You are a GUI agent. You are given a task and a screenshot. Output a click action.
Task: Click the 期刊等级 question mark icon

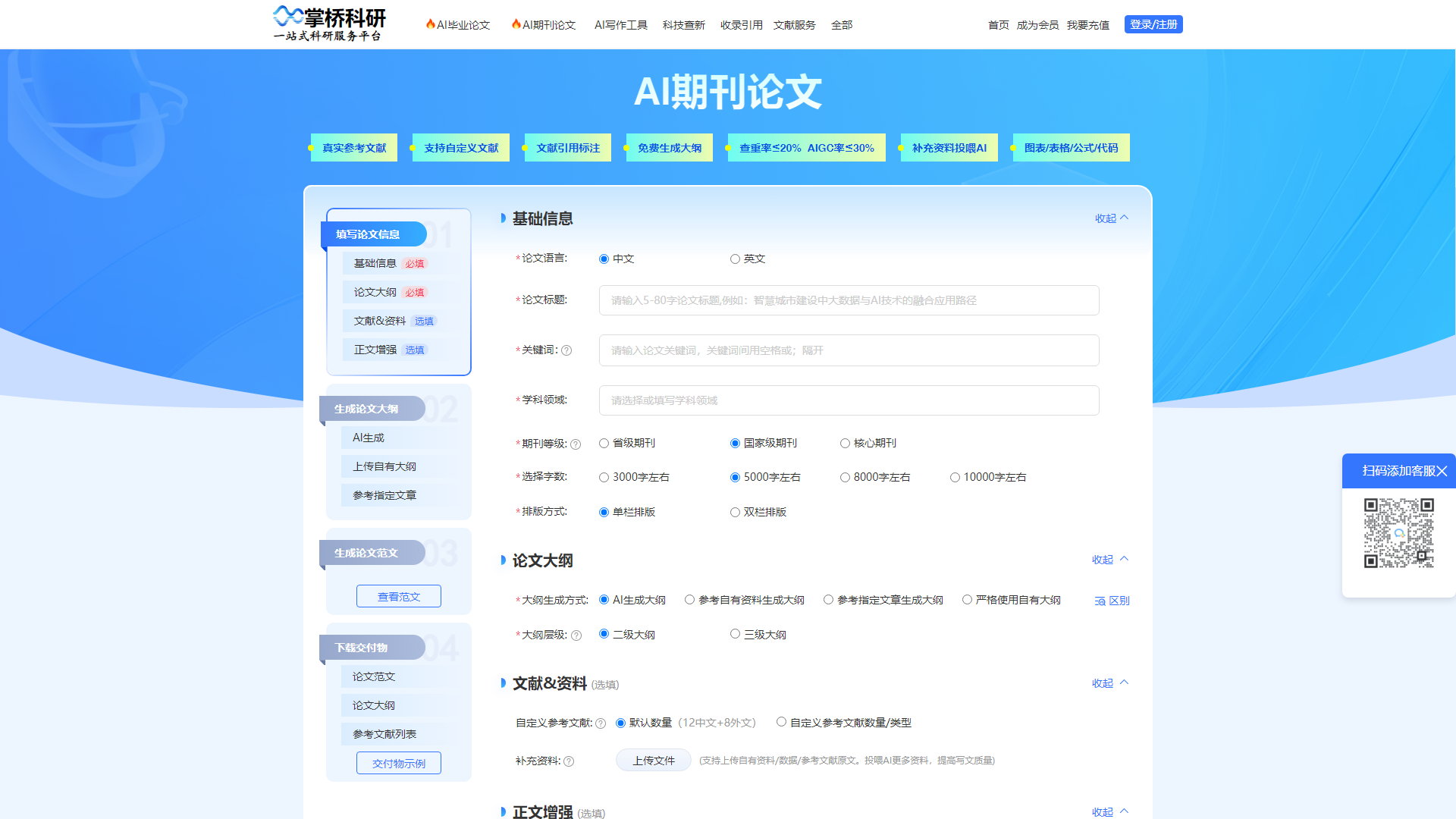(x=576, y=444)
